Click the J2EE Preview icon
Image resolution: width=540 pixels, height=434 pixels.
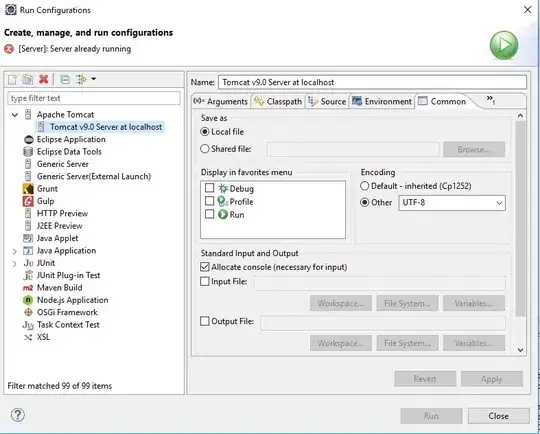(28, 226)
